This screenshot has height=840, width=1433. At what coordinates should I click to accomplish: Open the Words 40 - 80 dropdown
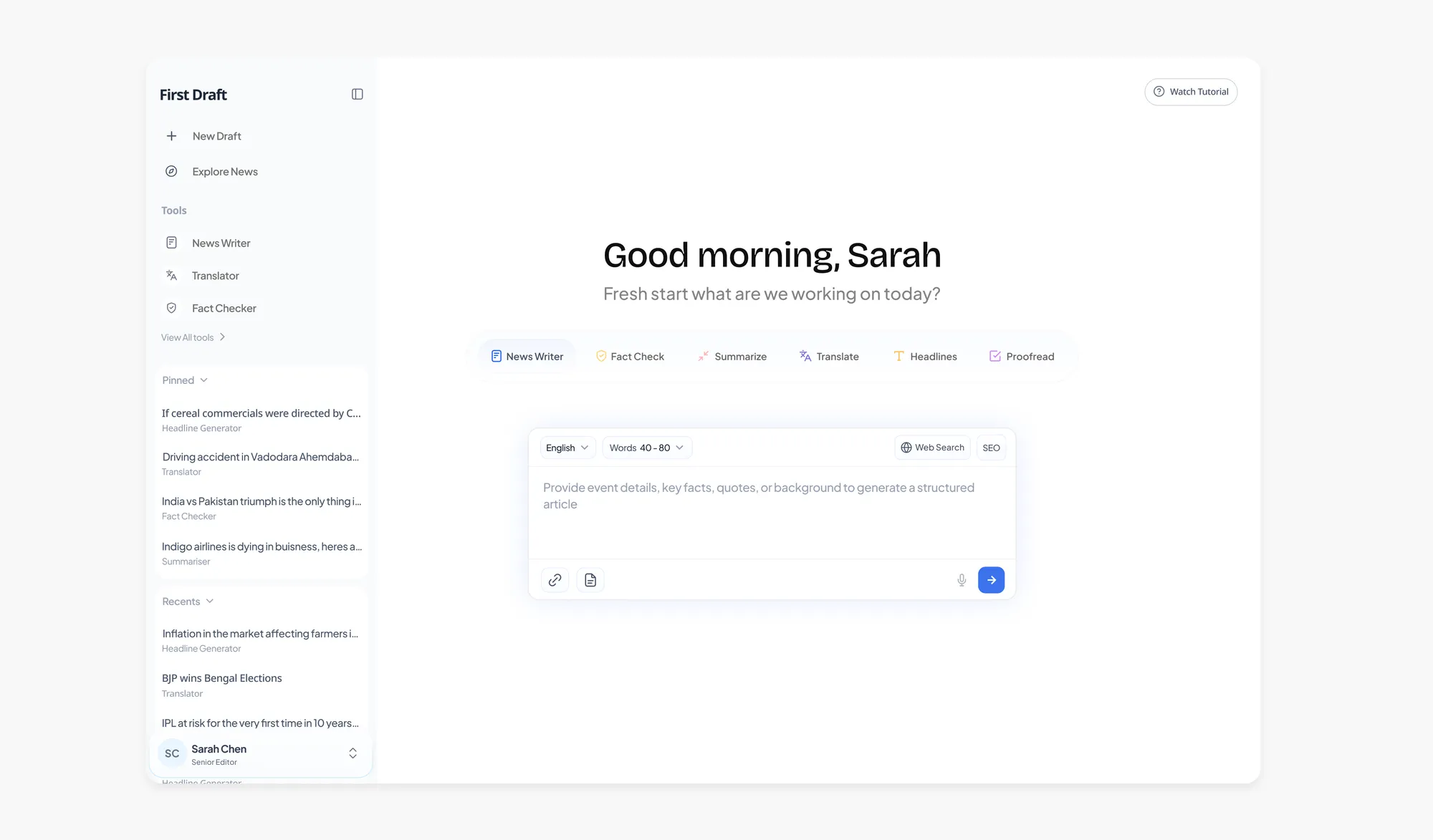647,448
